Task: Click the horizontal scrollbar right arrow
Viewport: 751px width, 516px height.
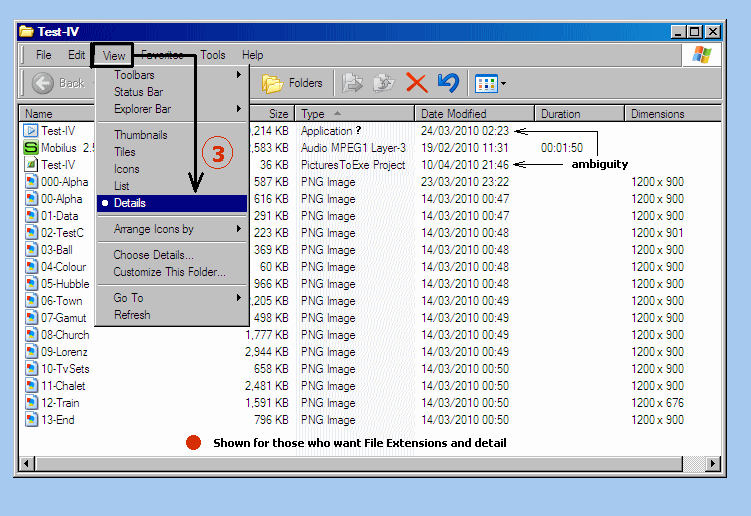Action: pyautogui.click(x=713, y=464)
